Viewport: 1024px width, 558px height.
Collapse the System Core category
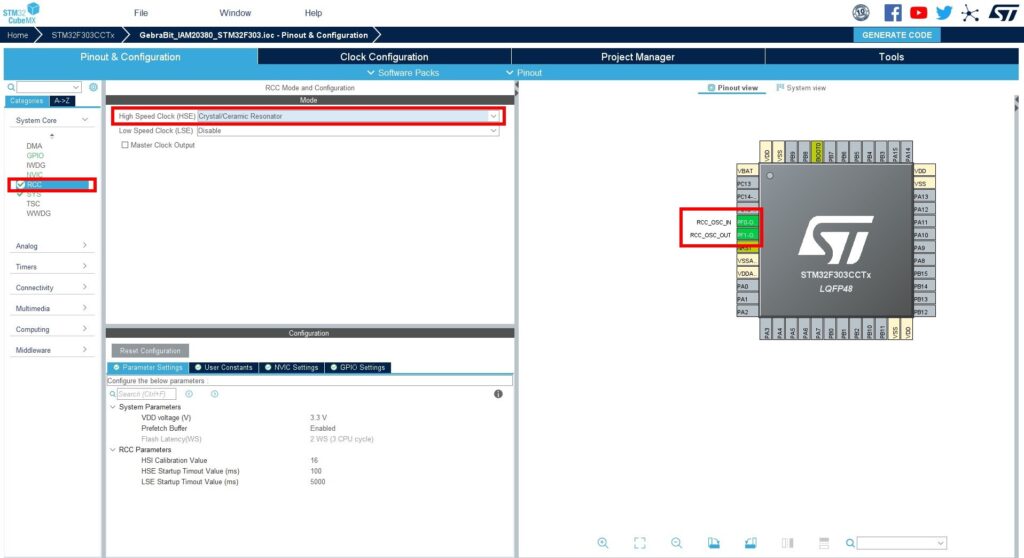85,120
